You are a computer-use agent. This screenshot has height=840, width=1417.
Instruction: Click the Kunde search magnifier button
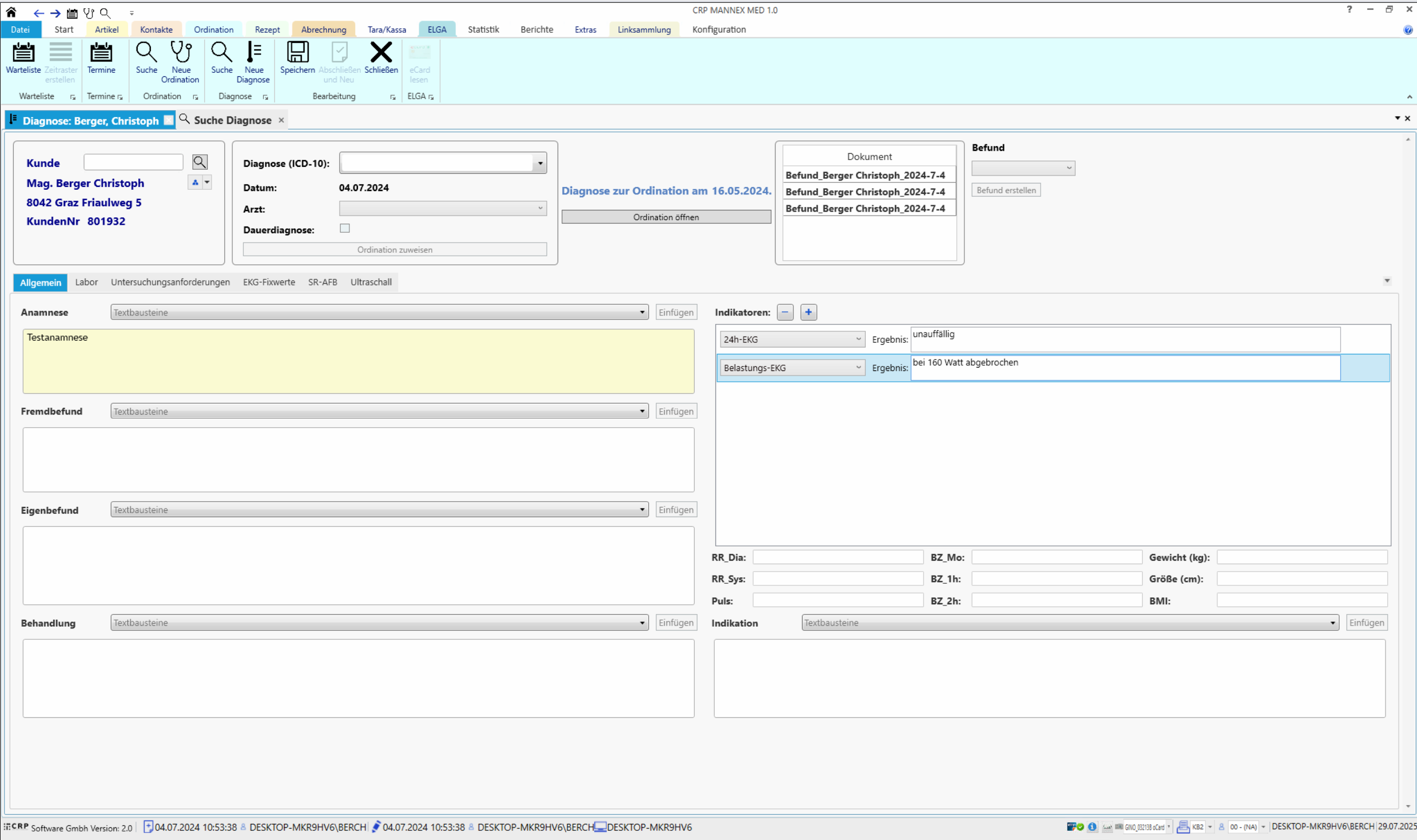tap(200, 162)
